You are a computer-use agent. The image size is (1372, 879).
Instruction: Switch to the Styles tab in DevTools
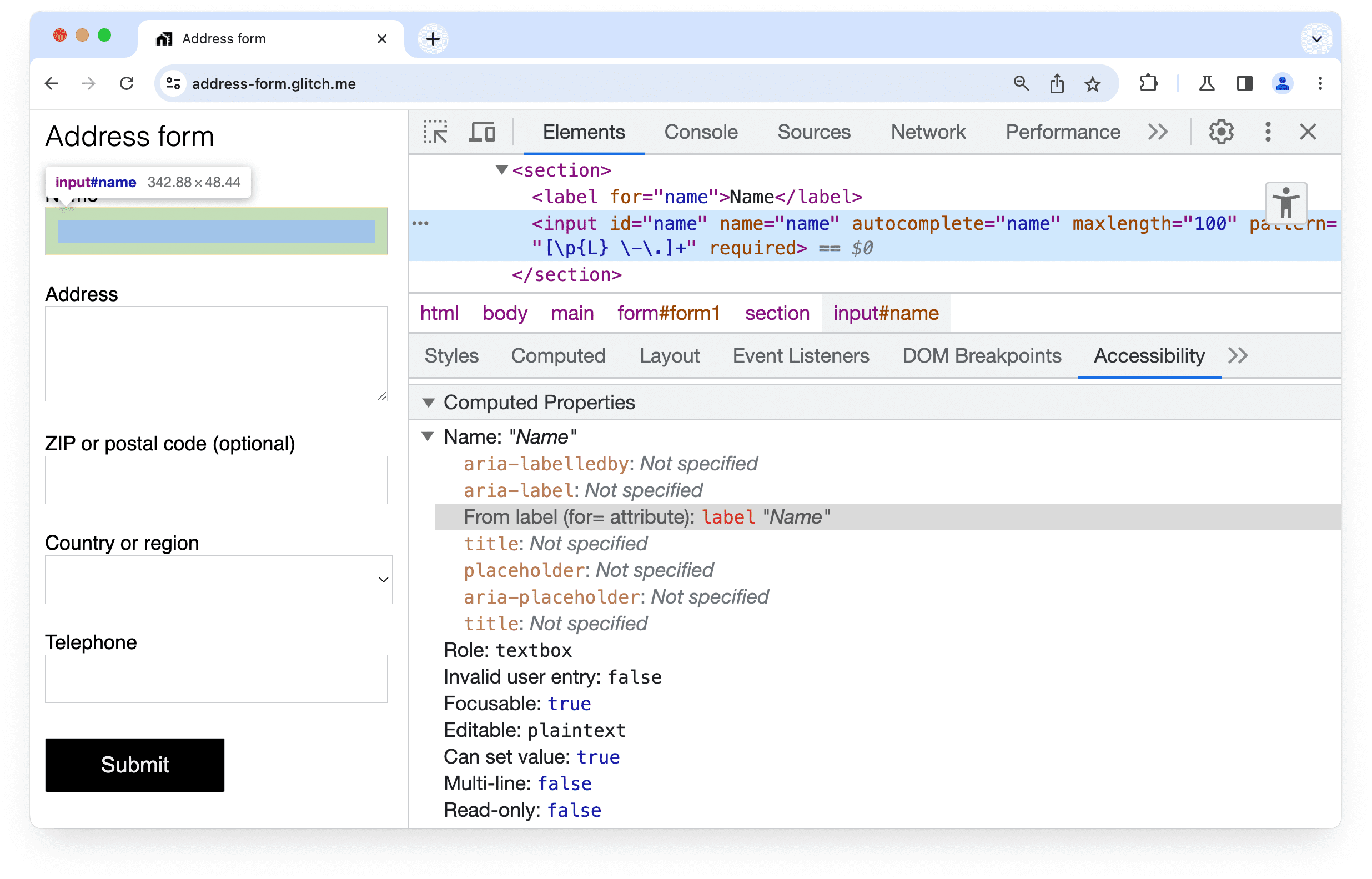coord(451,356)
